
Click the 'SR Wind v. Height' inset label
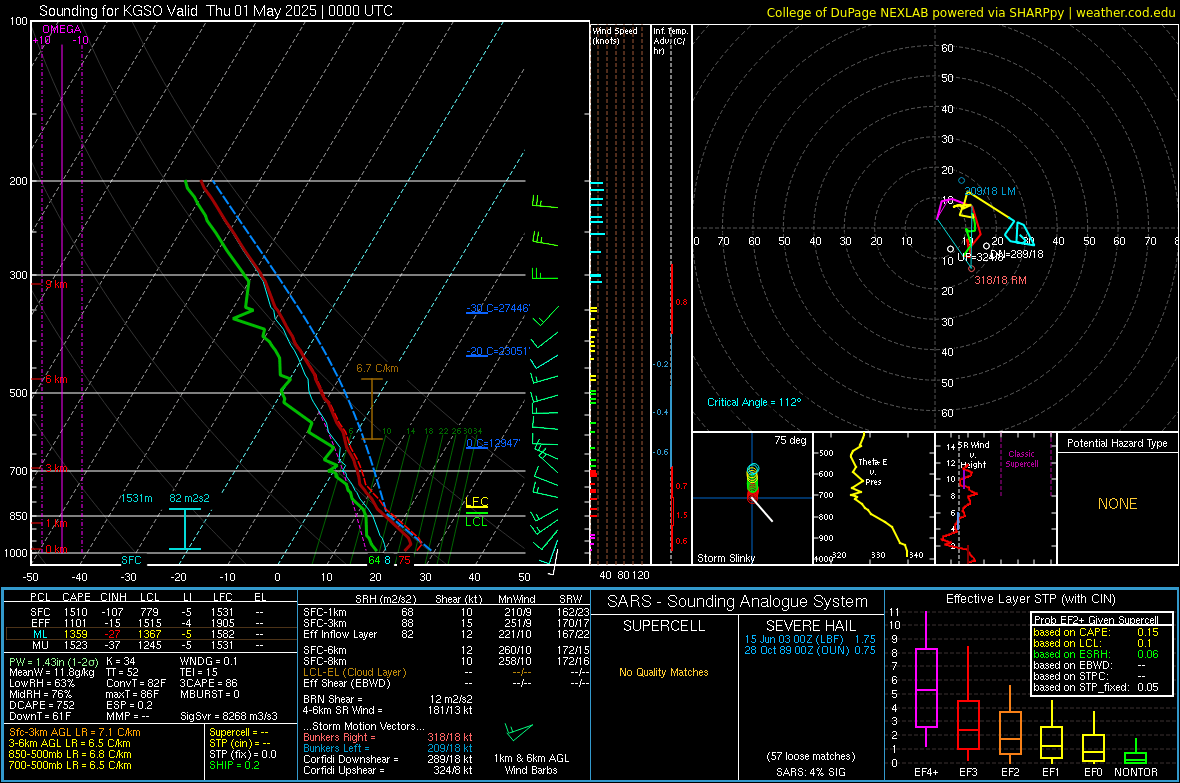(973, 455)
